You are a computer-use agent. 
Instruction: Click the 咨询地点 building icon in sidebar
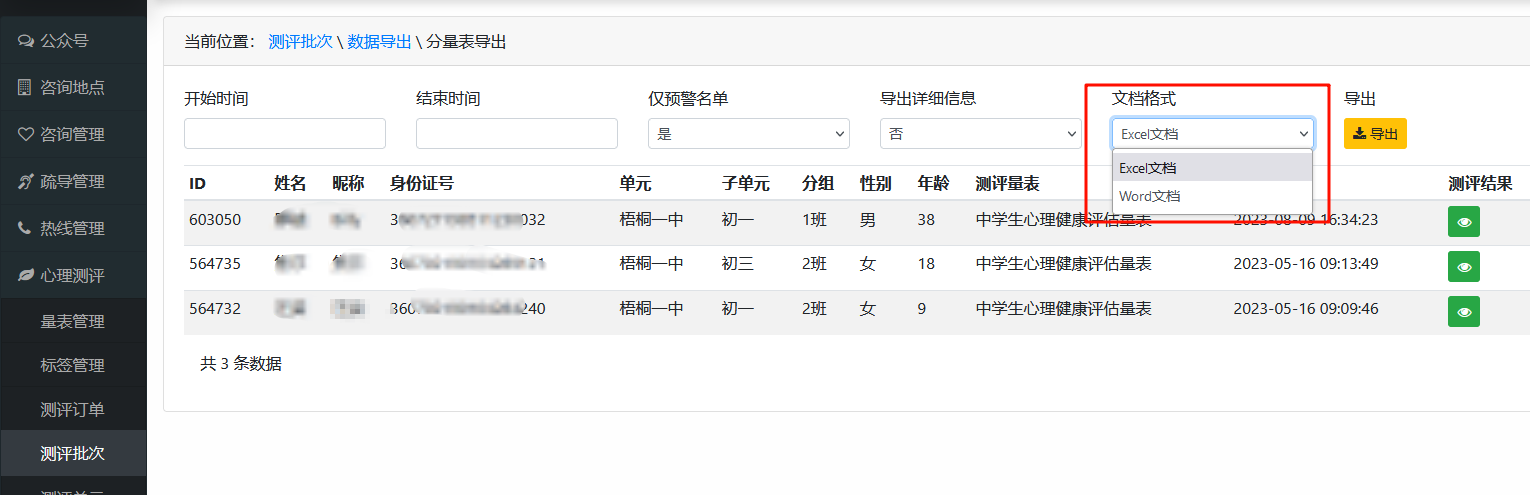point(25,88)
